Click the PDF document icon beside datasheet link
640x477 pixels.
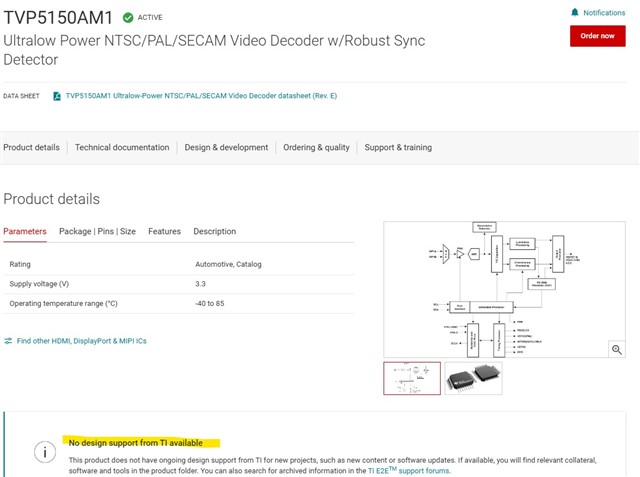coord(57,96)
